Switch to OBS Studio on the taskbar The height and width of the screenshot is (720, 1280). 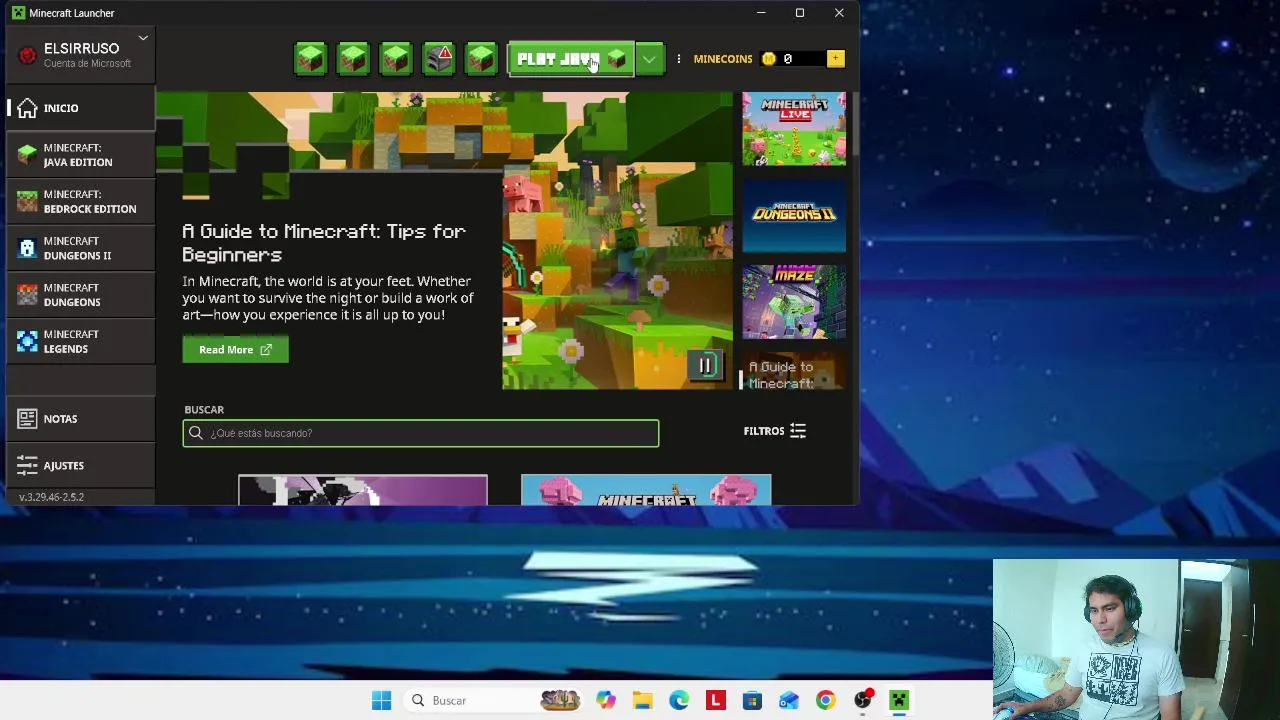point(862,701)
